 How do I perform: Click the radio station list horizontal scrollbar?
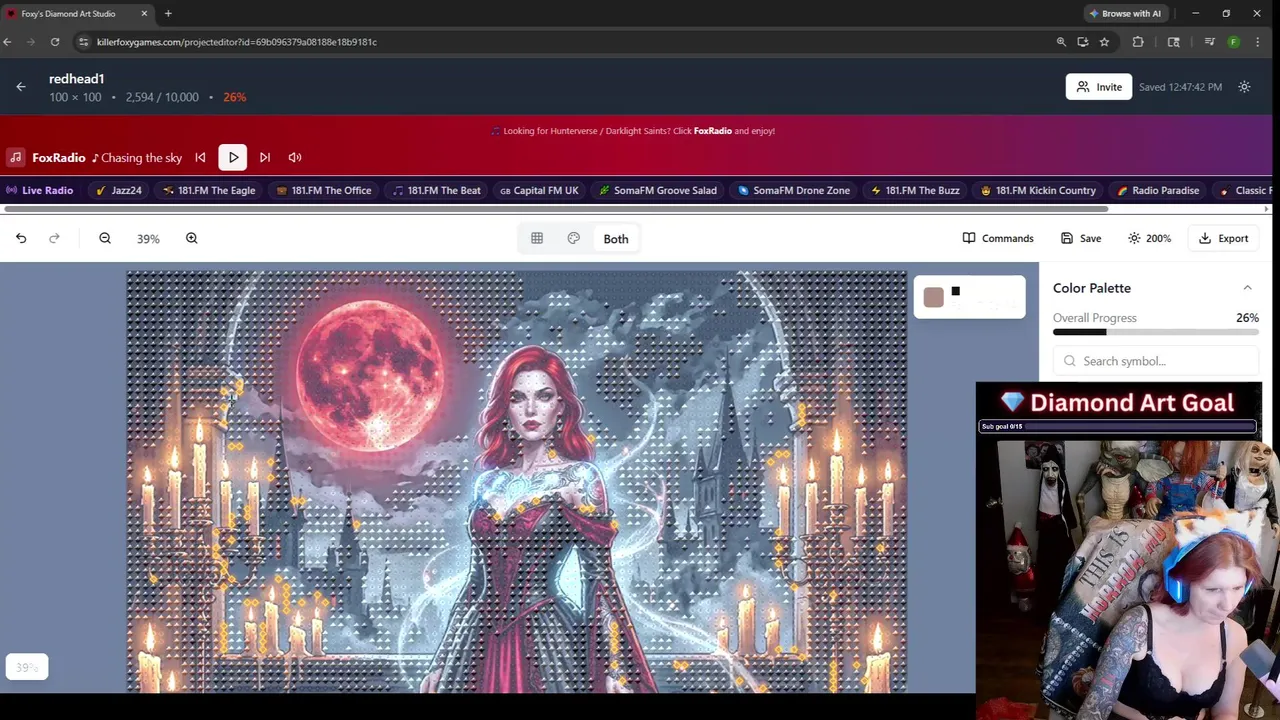[556, 209]
